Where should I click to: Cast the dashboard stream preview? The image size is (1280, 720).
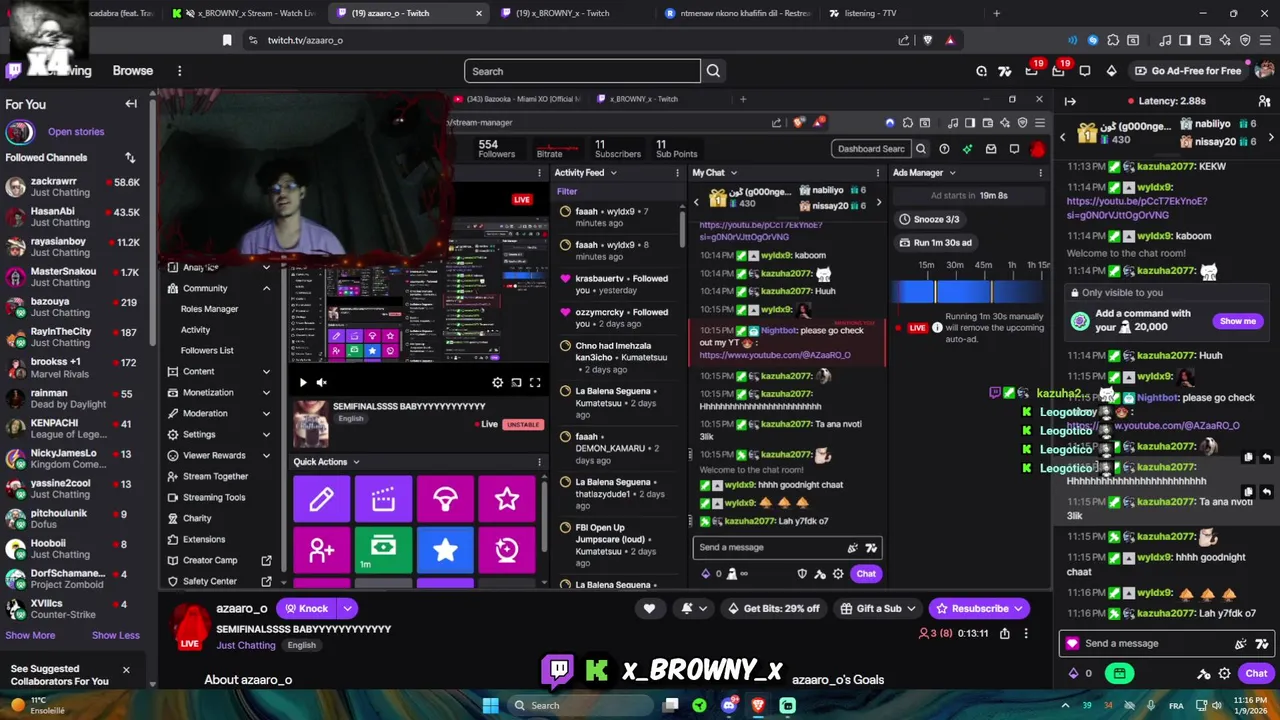point(516,382)
